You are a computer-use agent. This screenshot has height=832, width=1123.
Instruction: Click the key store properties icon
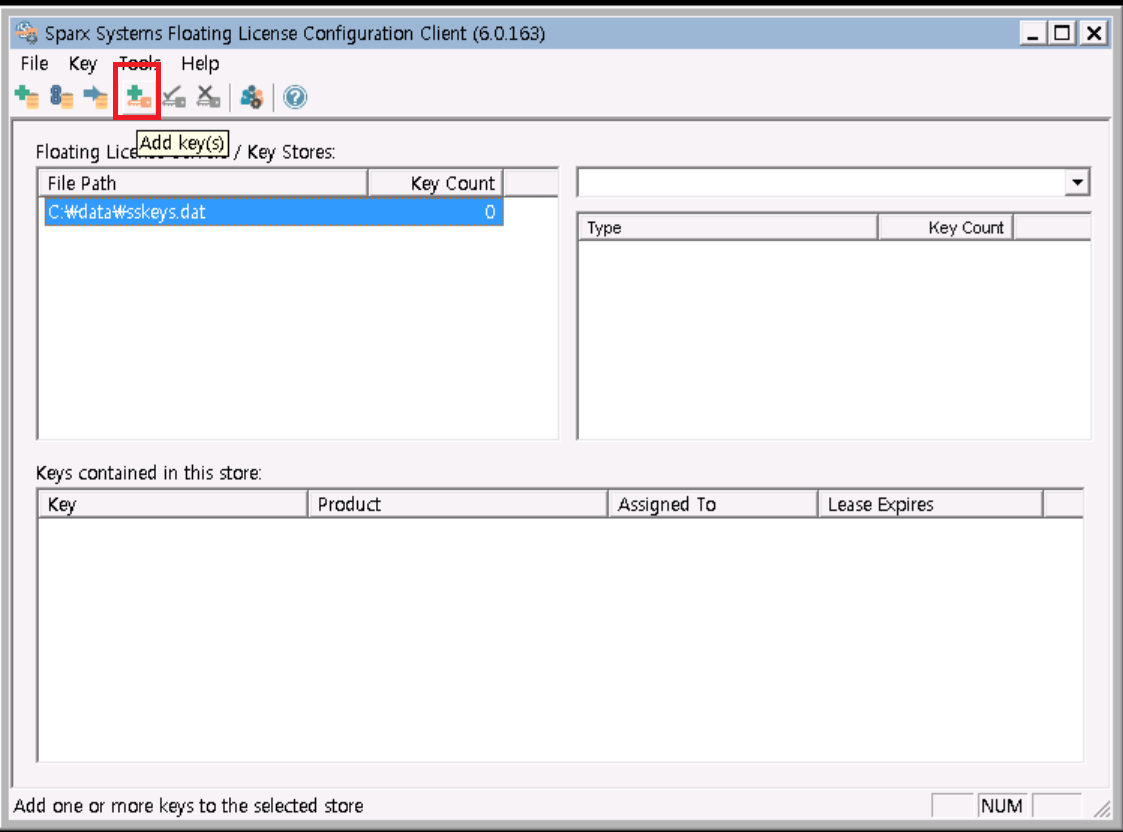(x=62, y=97)
